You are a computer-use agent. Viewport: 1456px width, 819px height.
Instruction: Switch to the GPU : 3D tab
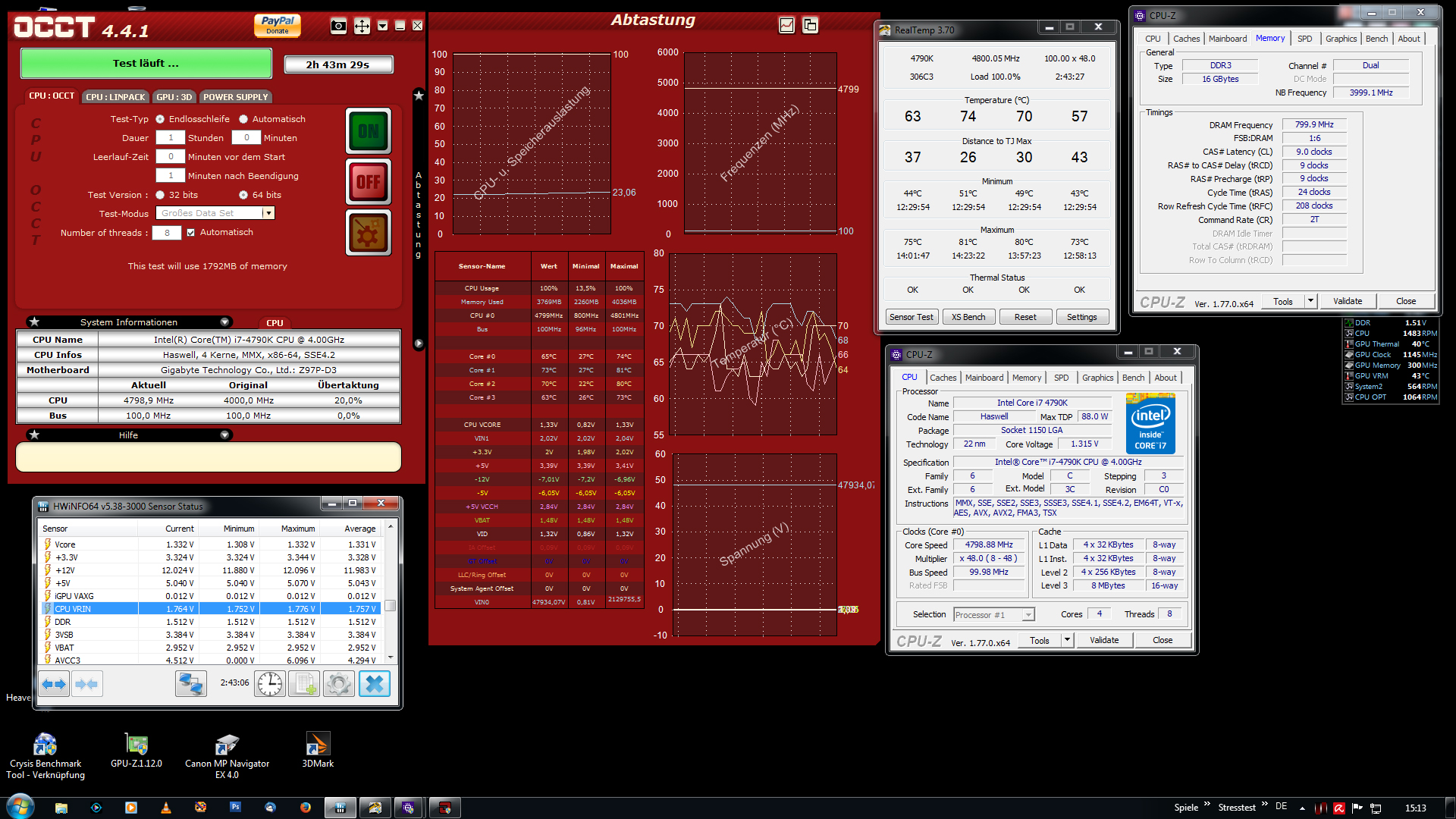[x=174, y=97]
